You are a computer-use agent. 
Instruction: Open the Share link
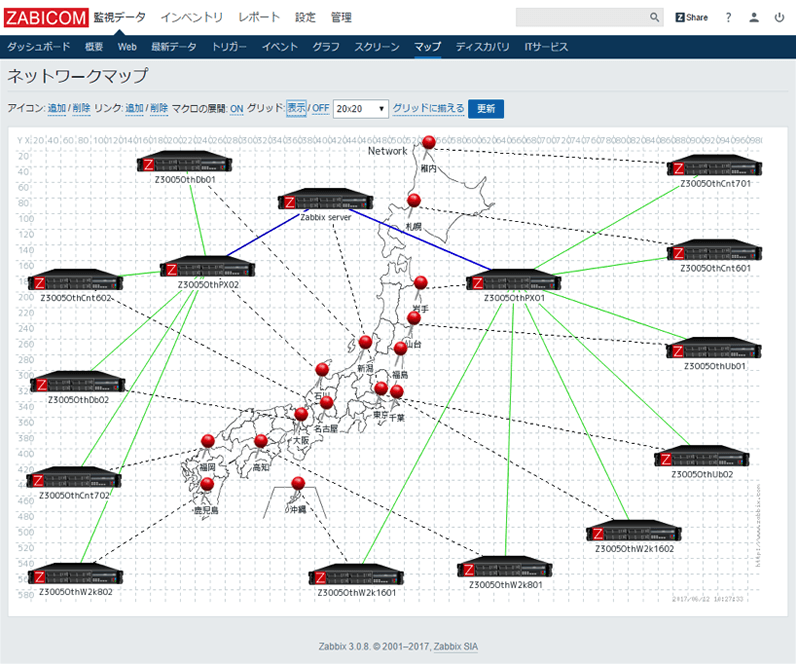coord(691,17)
